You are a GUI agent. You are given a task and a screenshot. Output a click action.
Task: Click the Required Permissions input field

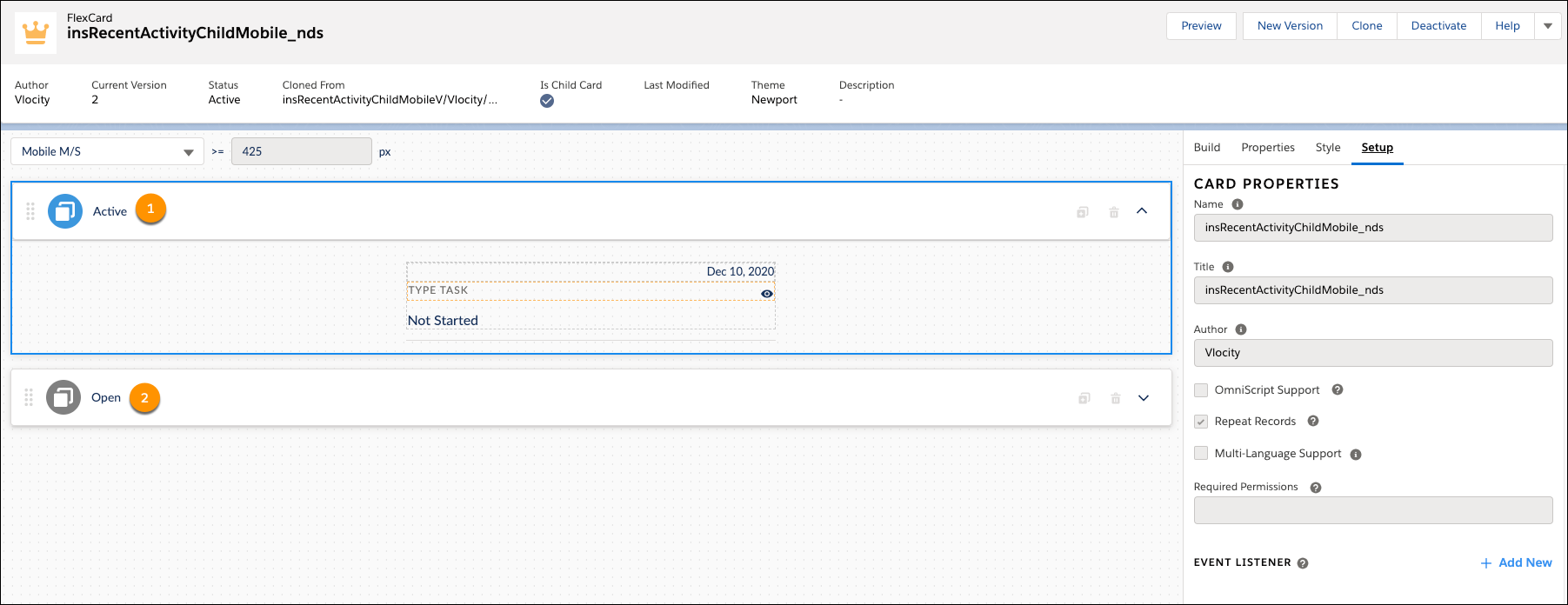[x=1373, y=510]
